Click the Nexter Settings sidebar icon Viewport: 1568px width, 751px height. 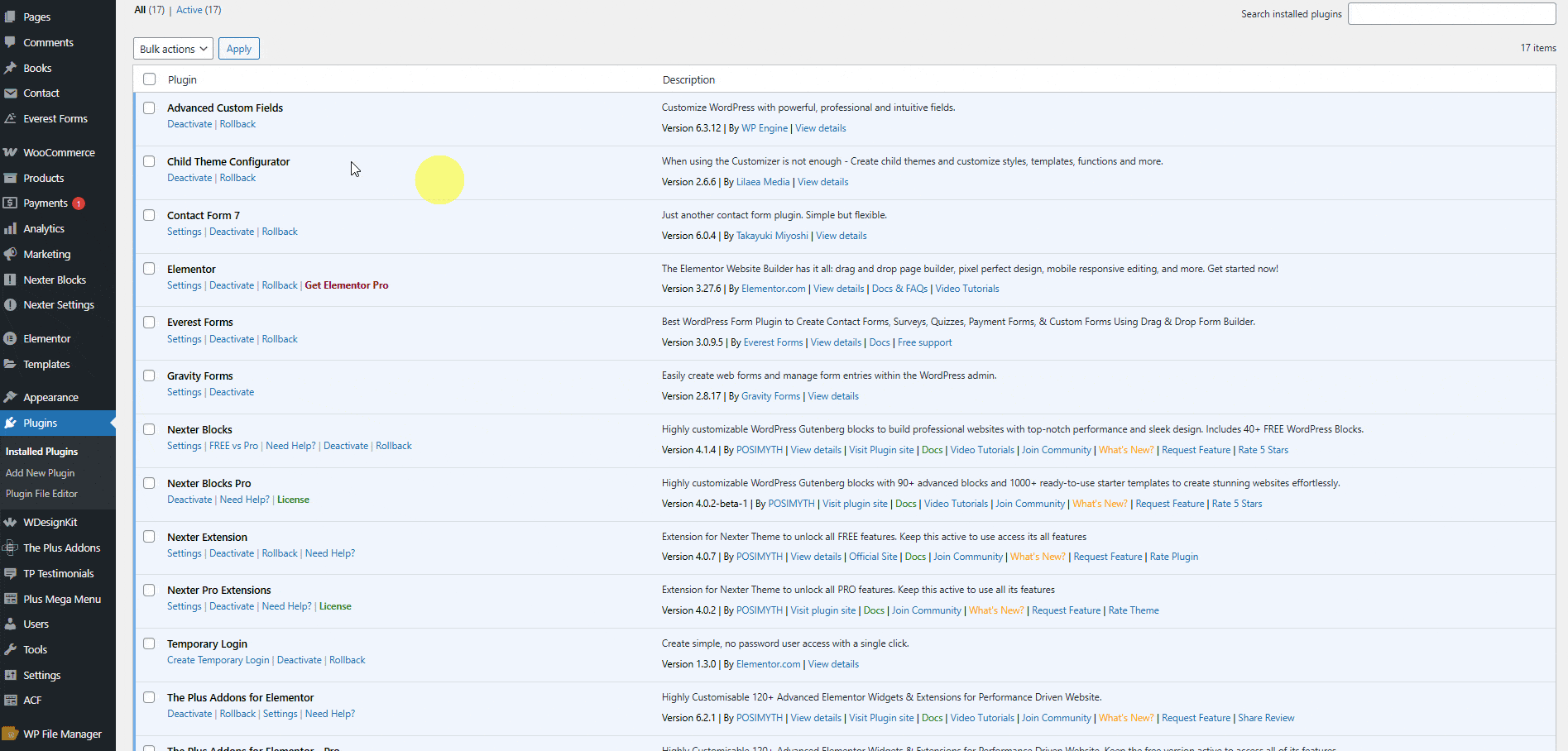point(10,305)
